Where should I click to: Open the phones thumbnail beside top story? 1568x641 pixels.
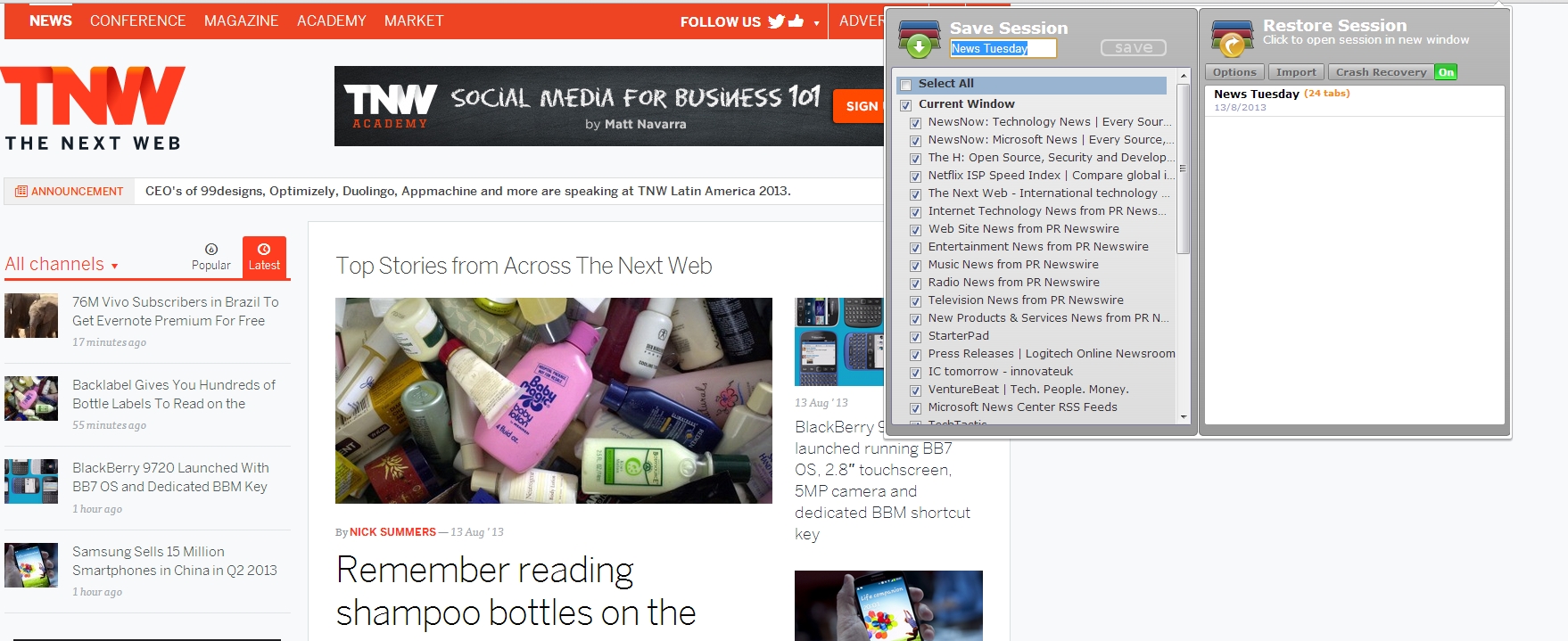(839, 341)
